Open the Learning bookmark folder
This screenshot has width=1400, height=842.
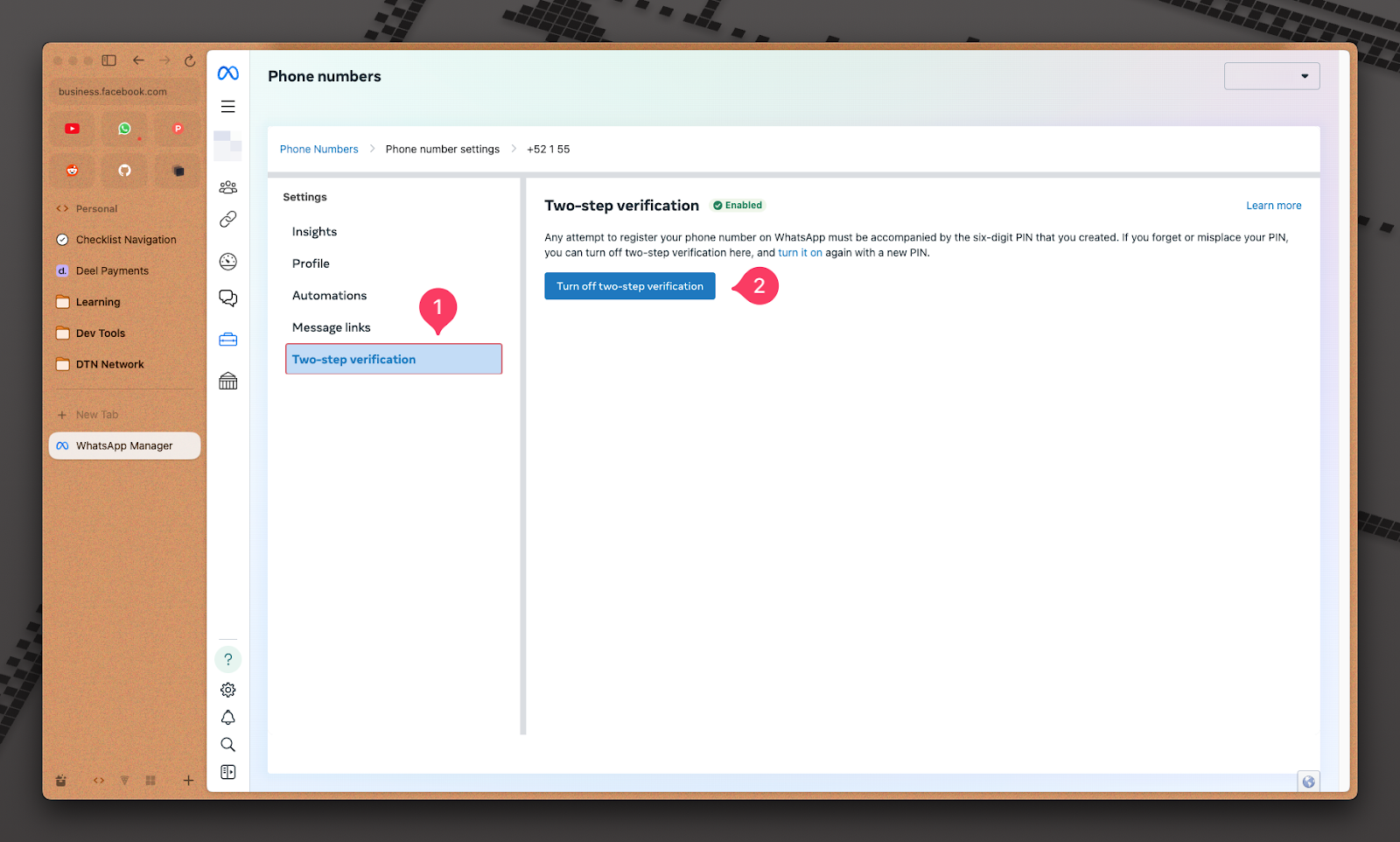pyautogui.click(x=97, y=302)
